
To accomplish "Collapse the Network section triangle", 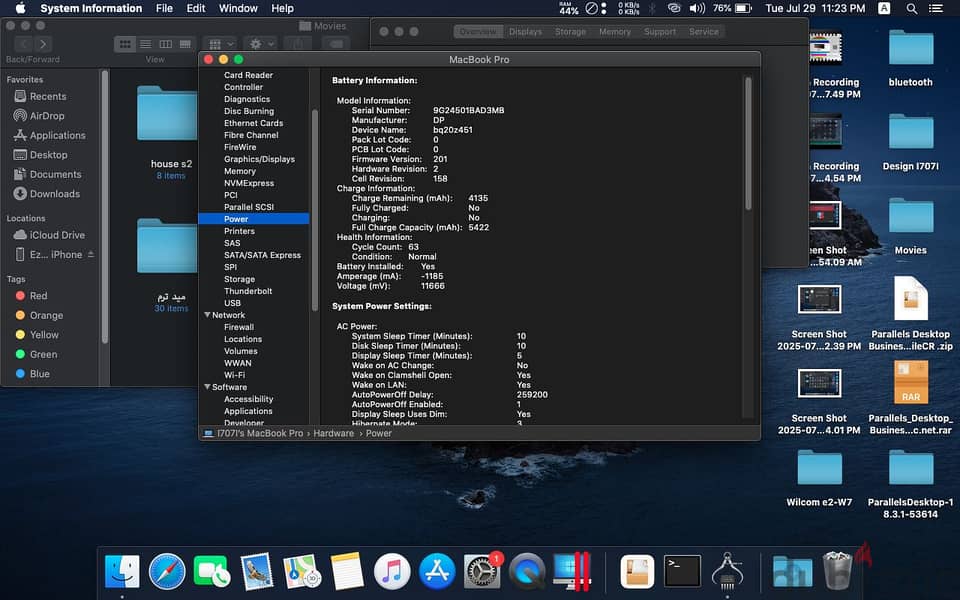I will click(x=207, y=315).
